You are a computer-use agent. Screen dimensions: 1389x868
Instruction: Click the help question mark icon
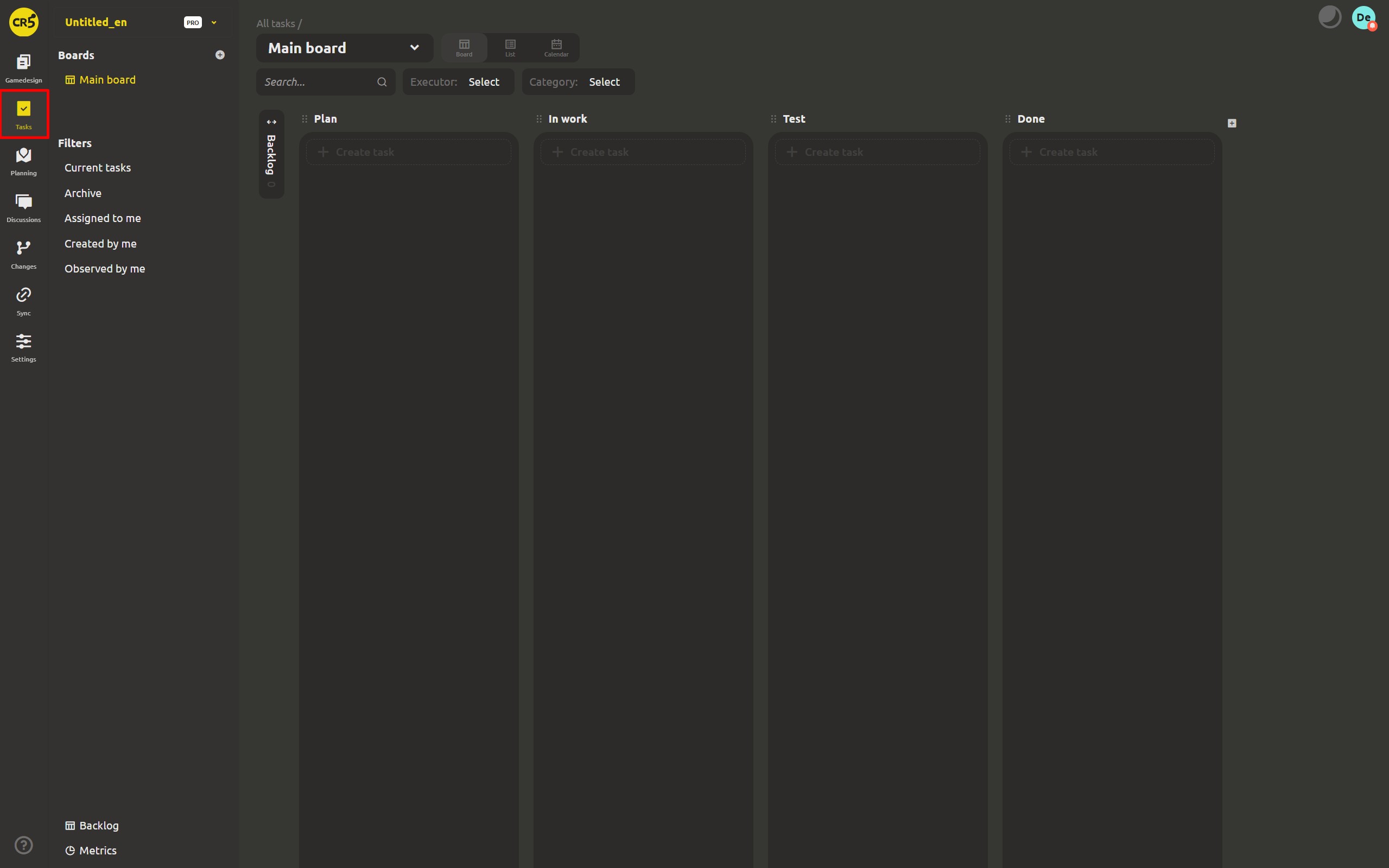[23, 845]
